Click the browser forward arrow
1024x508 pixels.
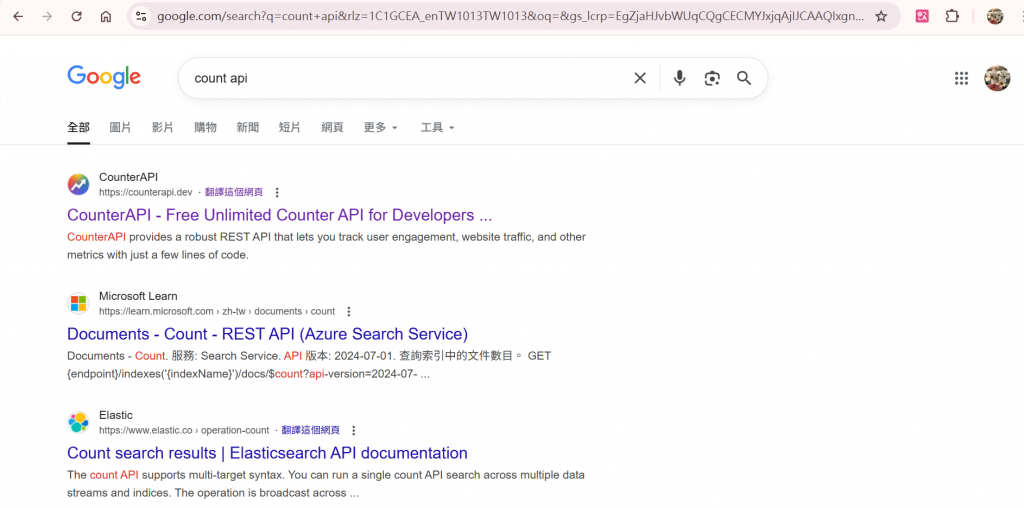tap(47, 16)
